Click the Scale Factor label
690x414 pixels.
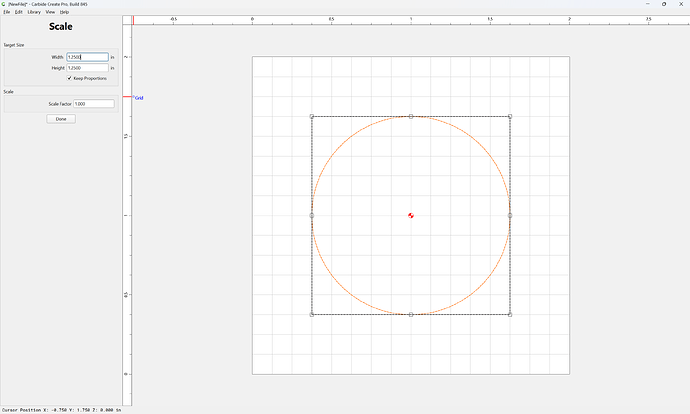point(60,104)
